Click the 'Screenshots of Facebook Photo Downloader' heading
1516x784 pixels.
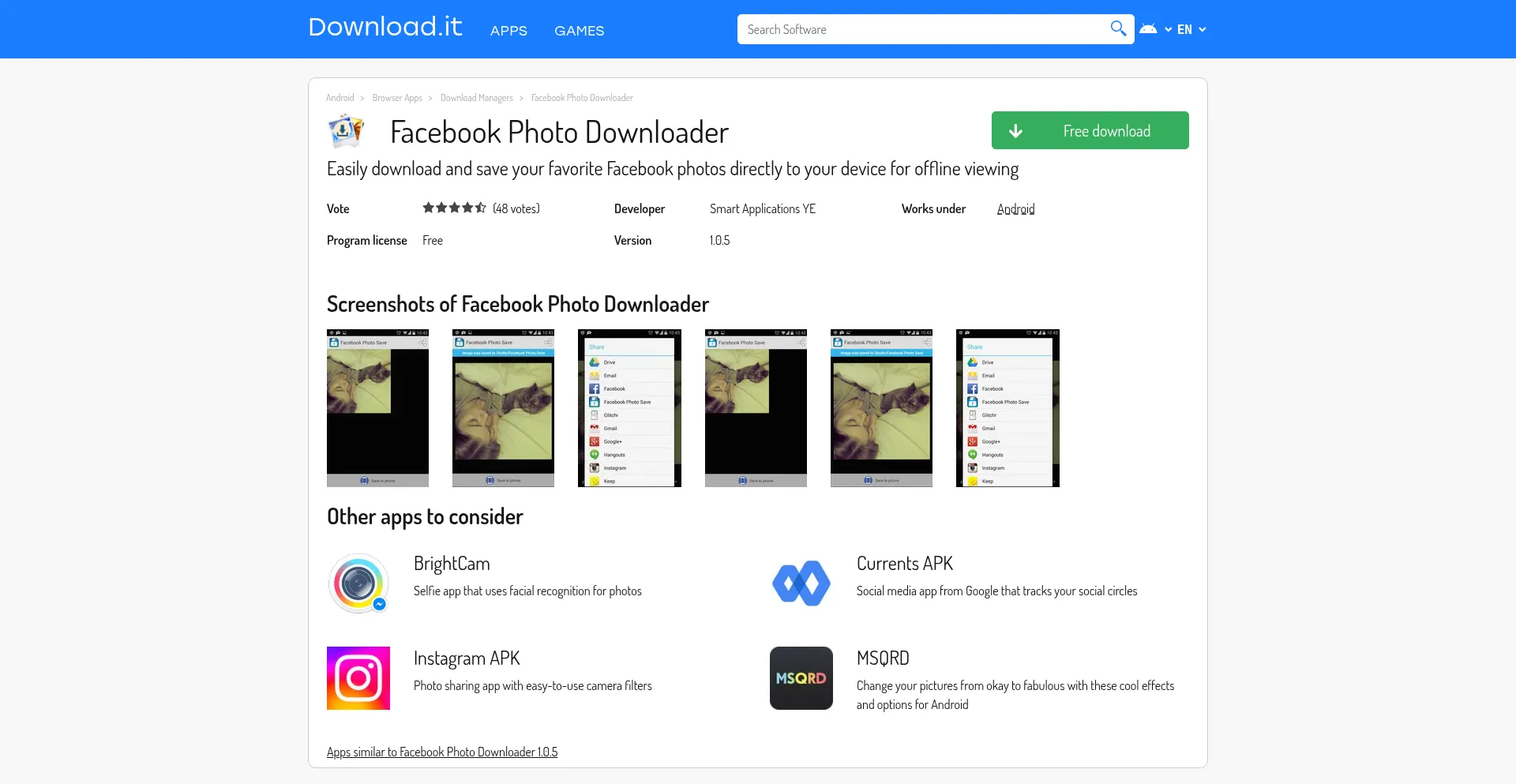[518, 304]
